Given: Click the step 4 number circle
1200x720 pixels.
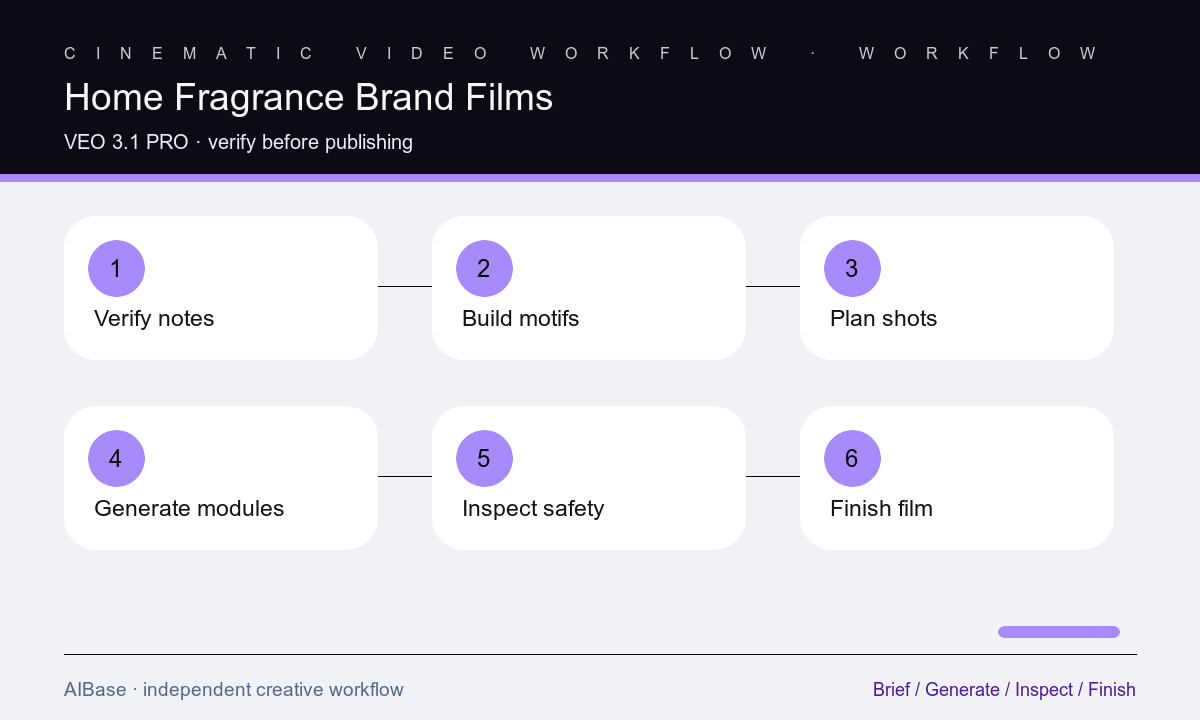Looking at the screenshot, I should click(x=116, y=458).
